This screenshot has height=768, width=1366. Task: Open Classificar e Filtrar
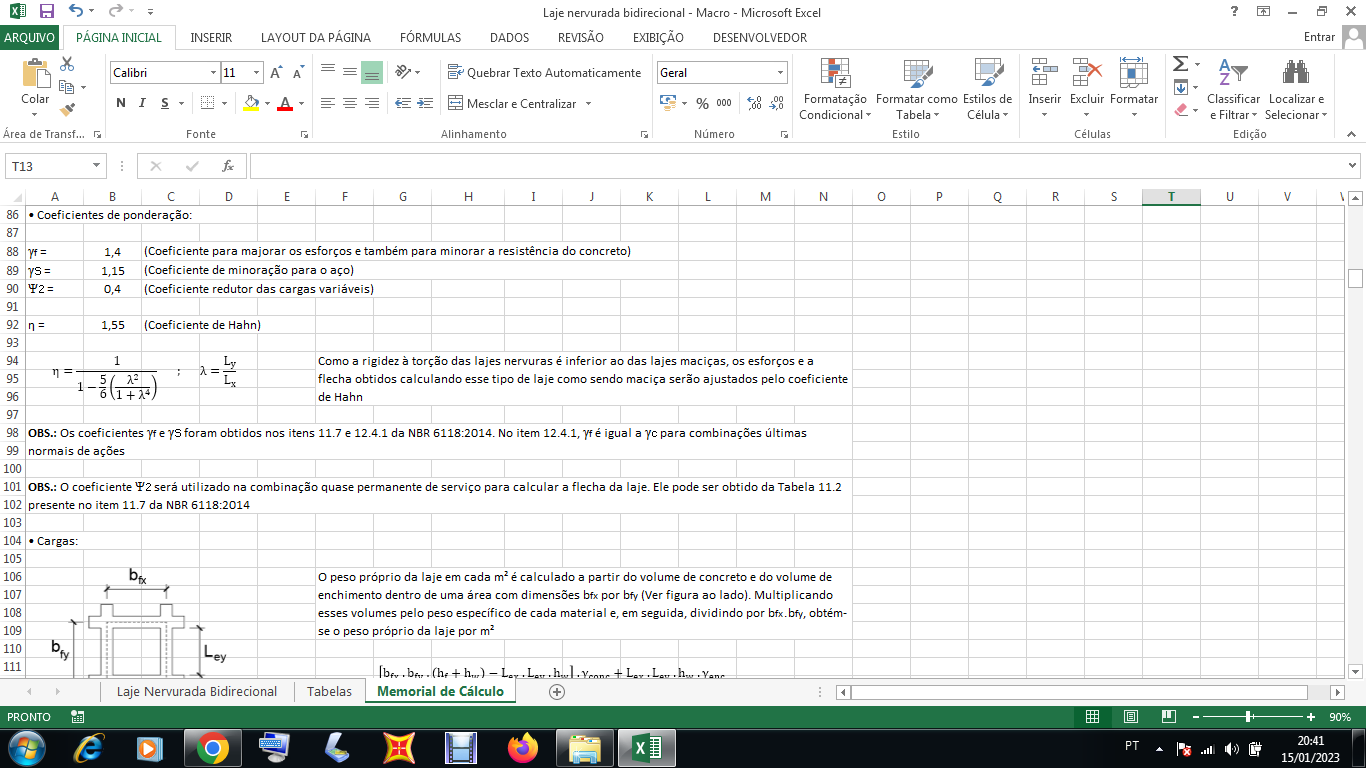pos(1234,89)
